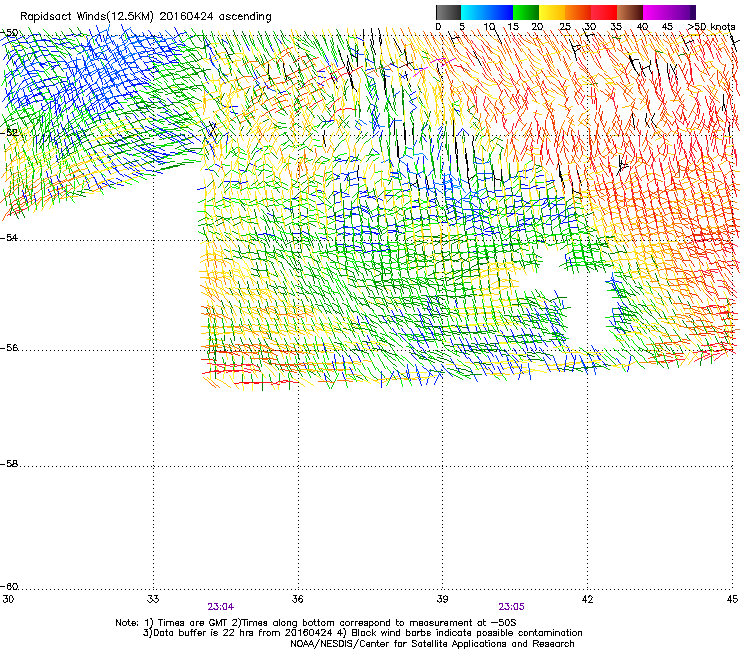The height and width of the screenshot is (650, 740).
Task: Click the green 15–20 knots legend segment
Action: [x=526, y=12]
